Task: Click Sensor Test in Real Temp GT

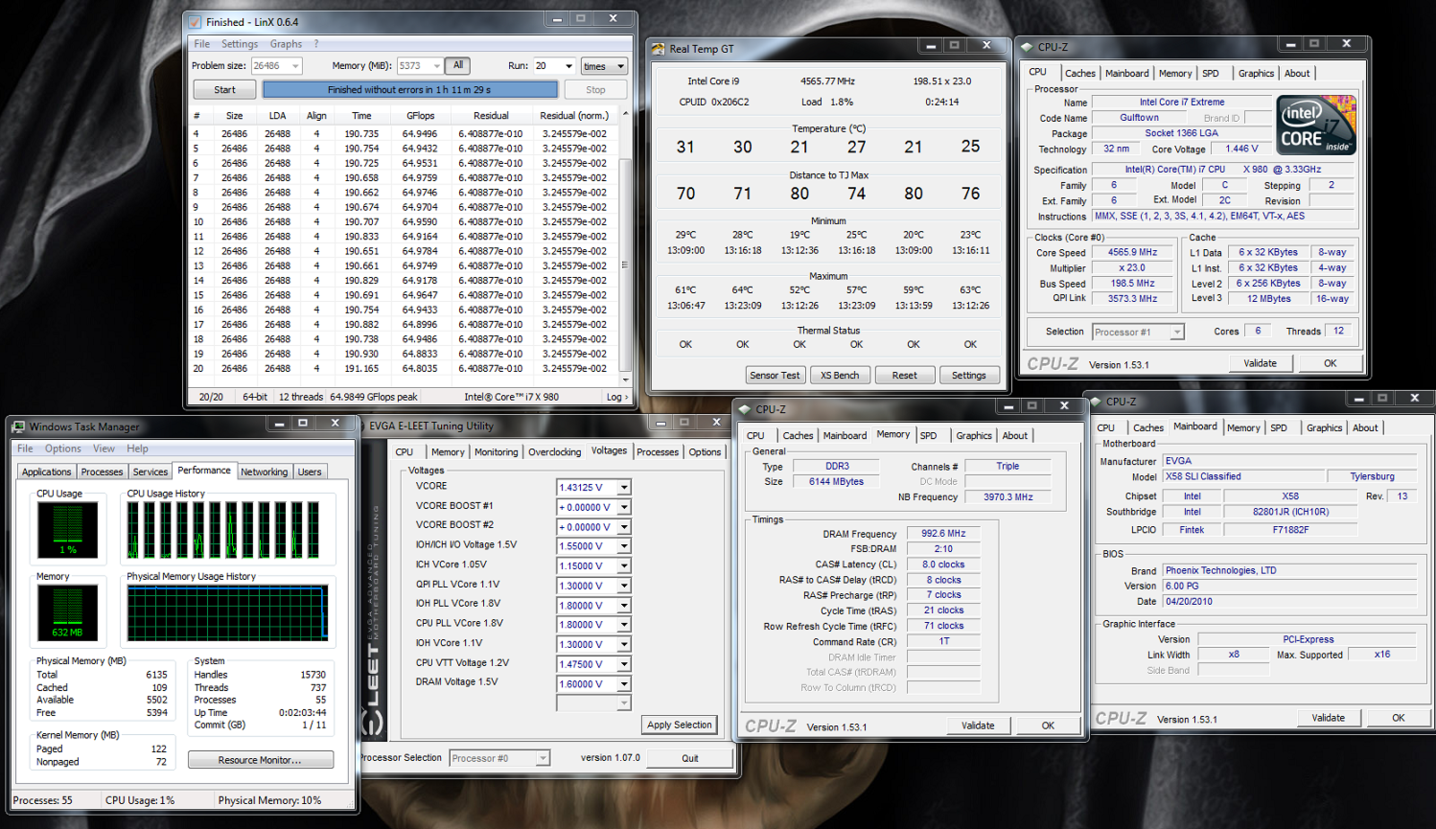Action: [775, 376]
